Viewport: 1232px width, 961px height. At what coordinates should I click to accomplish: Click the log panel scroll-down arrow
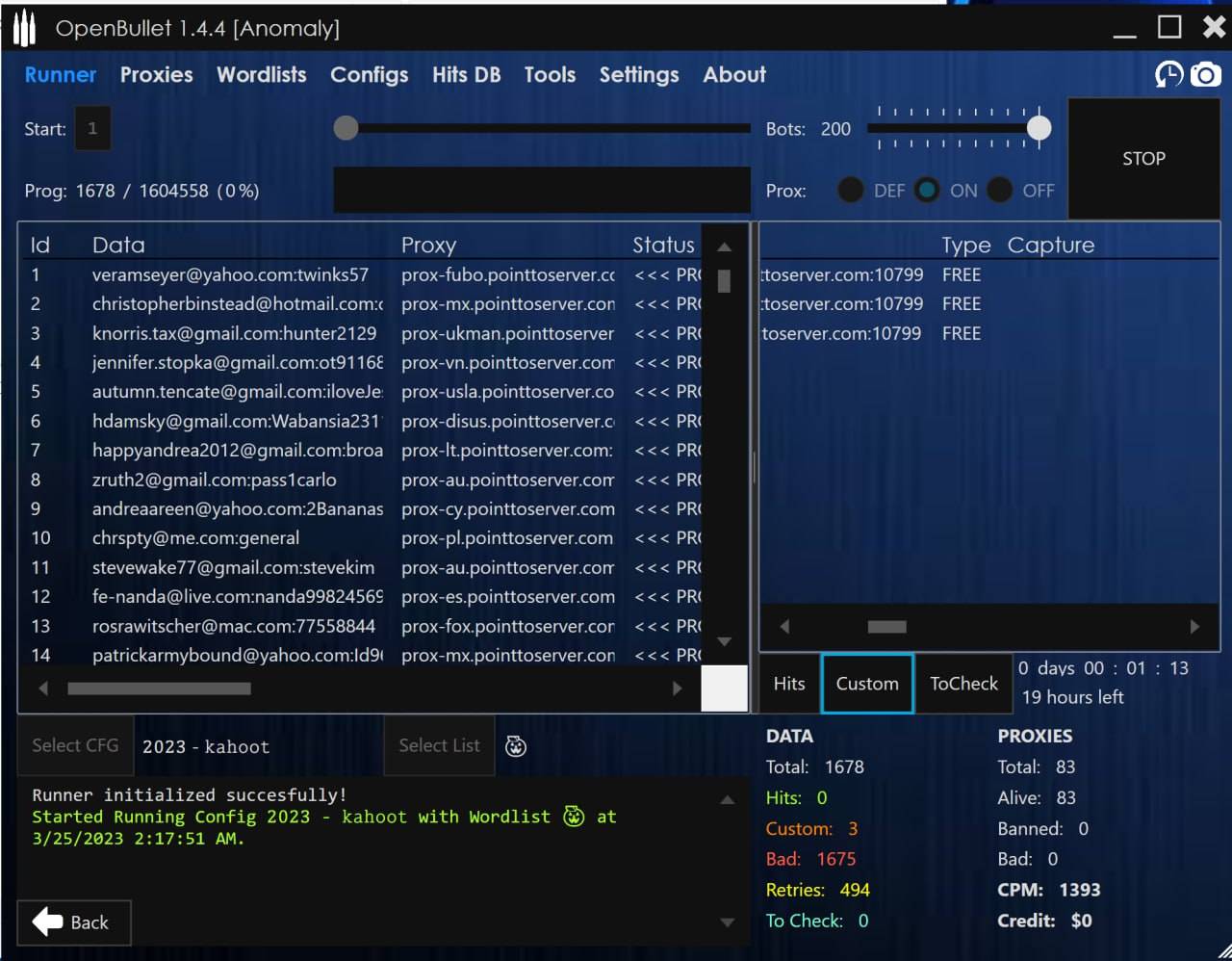point(728,922)
